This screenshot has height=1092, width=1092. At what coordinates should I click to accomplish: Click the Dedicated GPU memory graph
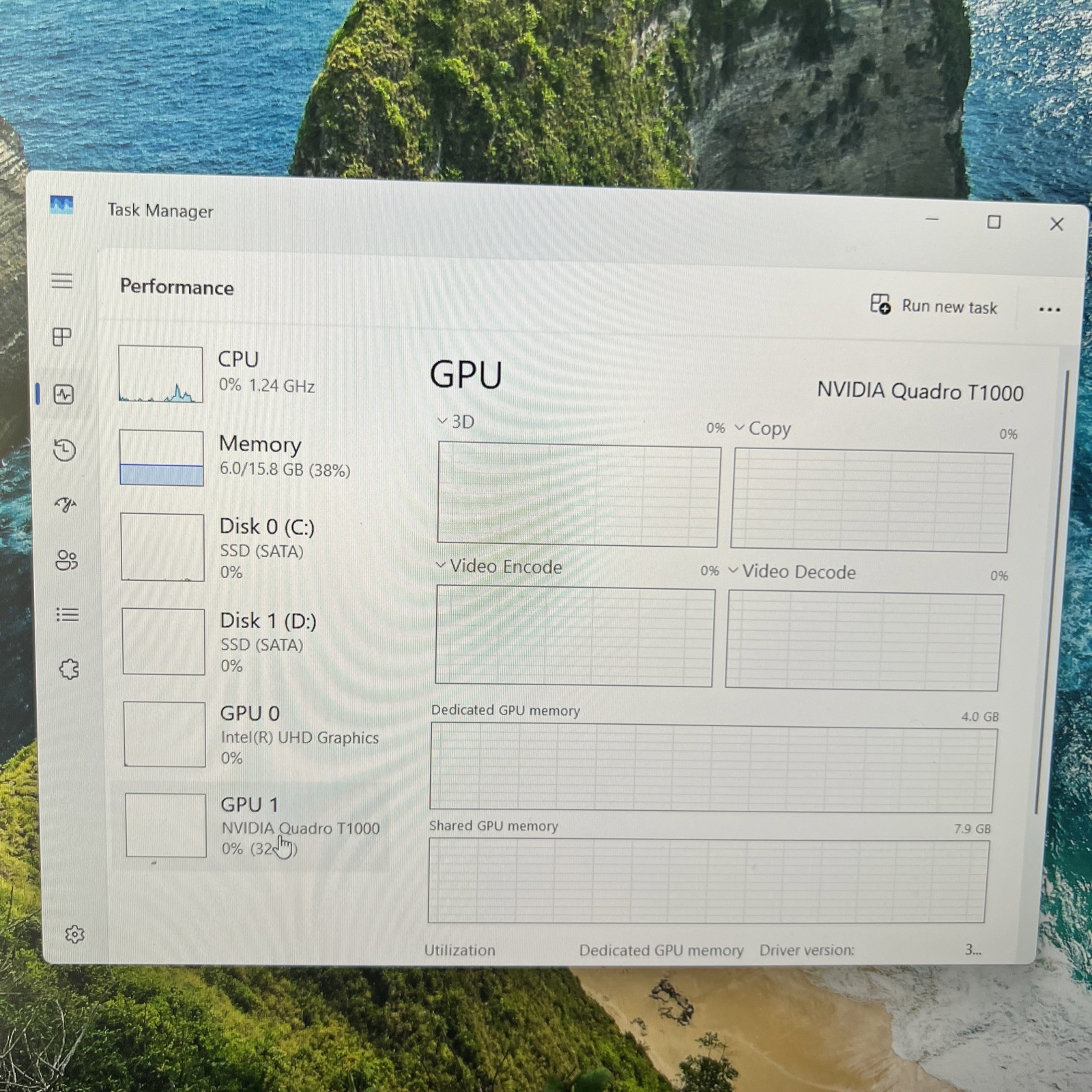pos(713,768)
